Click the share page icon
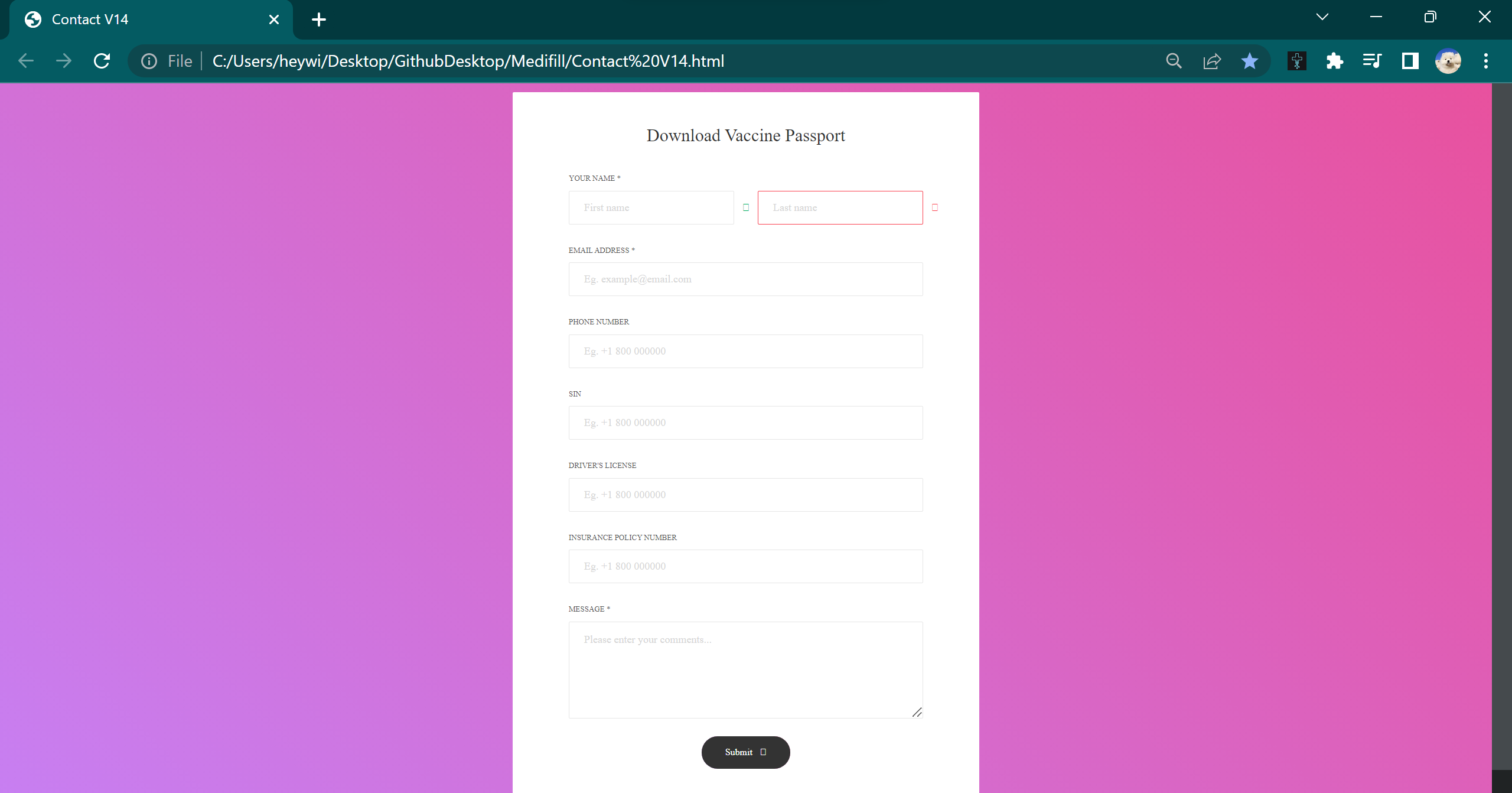The height and width of the screenshot is (793, 1512). coord(1212,61)
